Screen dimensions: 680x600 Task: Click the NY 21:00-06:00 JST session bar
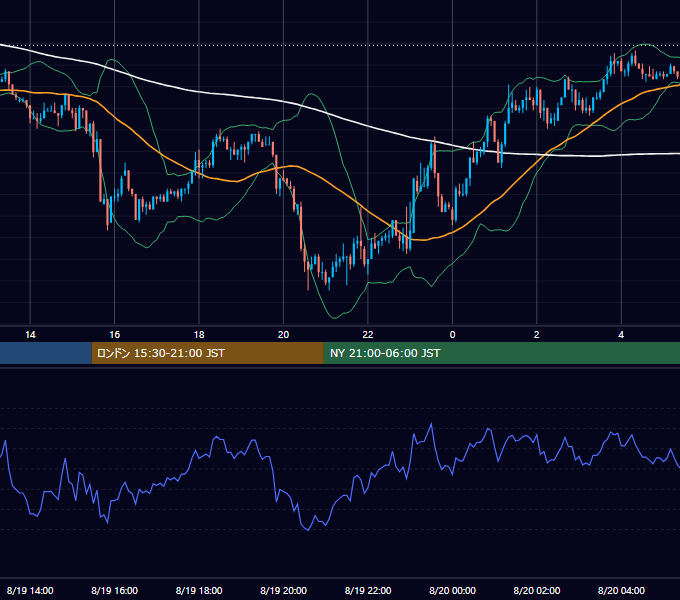(502, 353)
